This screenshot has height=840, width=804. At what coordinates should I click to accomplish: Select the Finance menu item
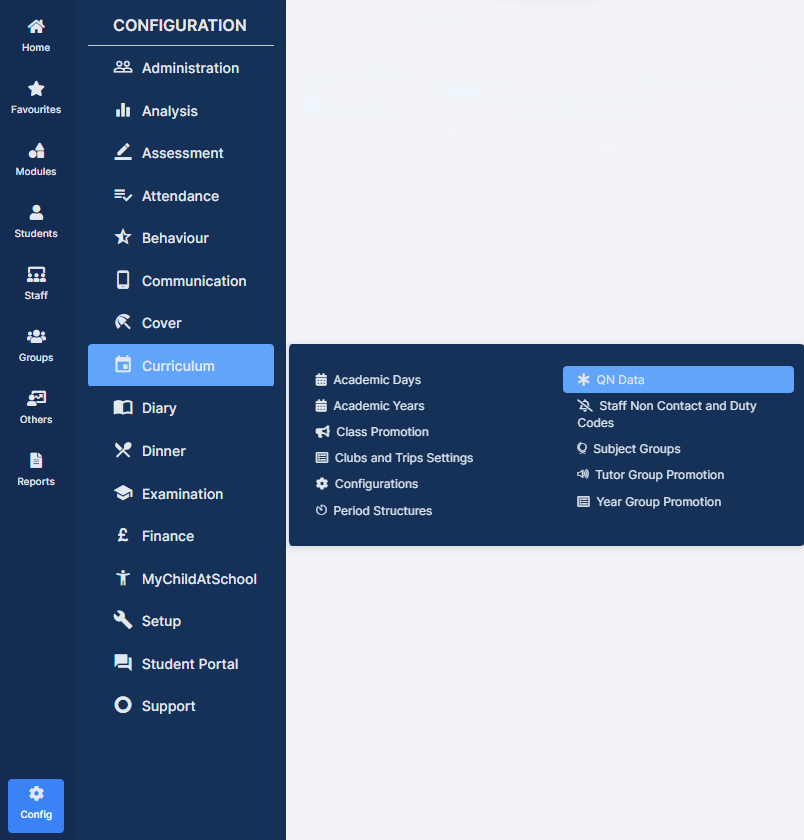(181, 536)
